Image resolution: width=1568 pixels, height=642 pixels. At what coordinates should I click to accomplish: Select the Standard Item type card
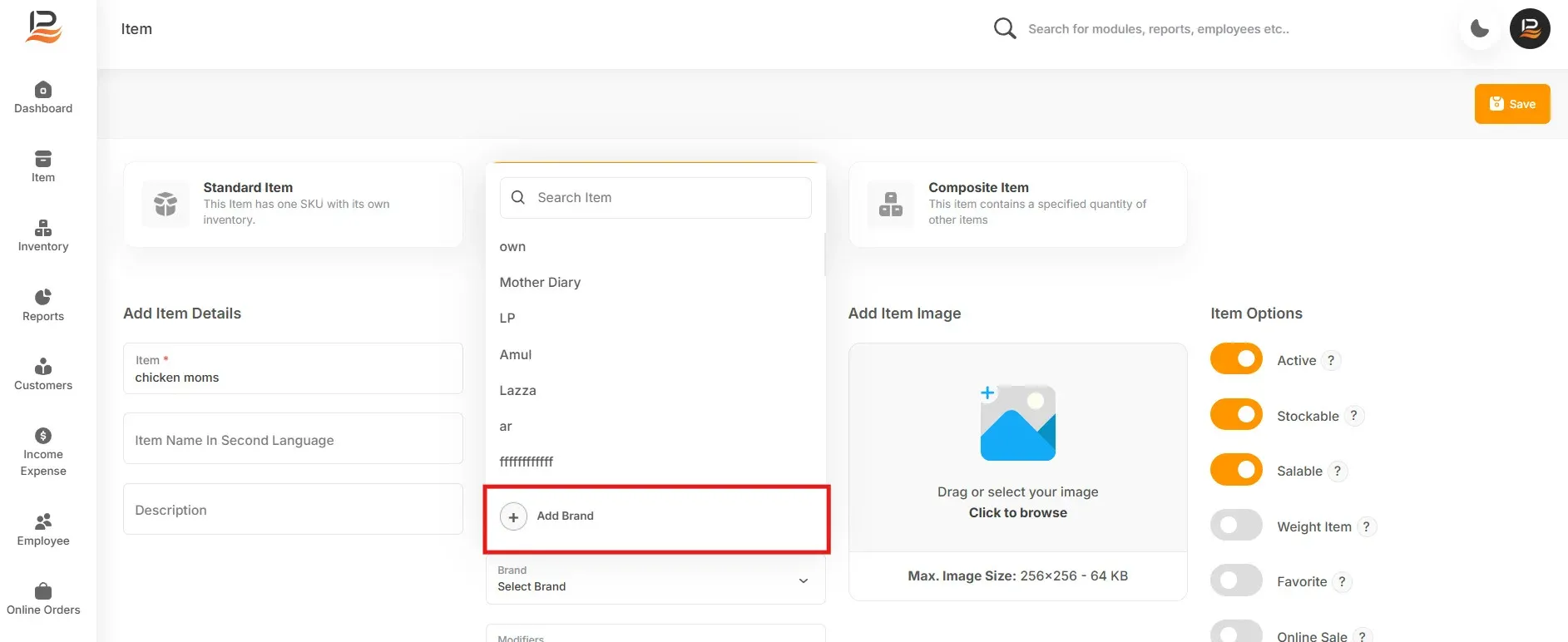293,205
